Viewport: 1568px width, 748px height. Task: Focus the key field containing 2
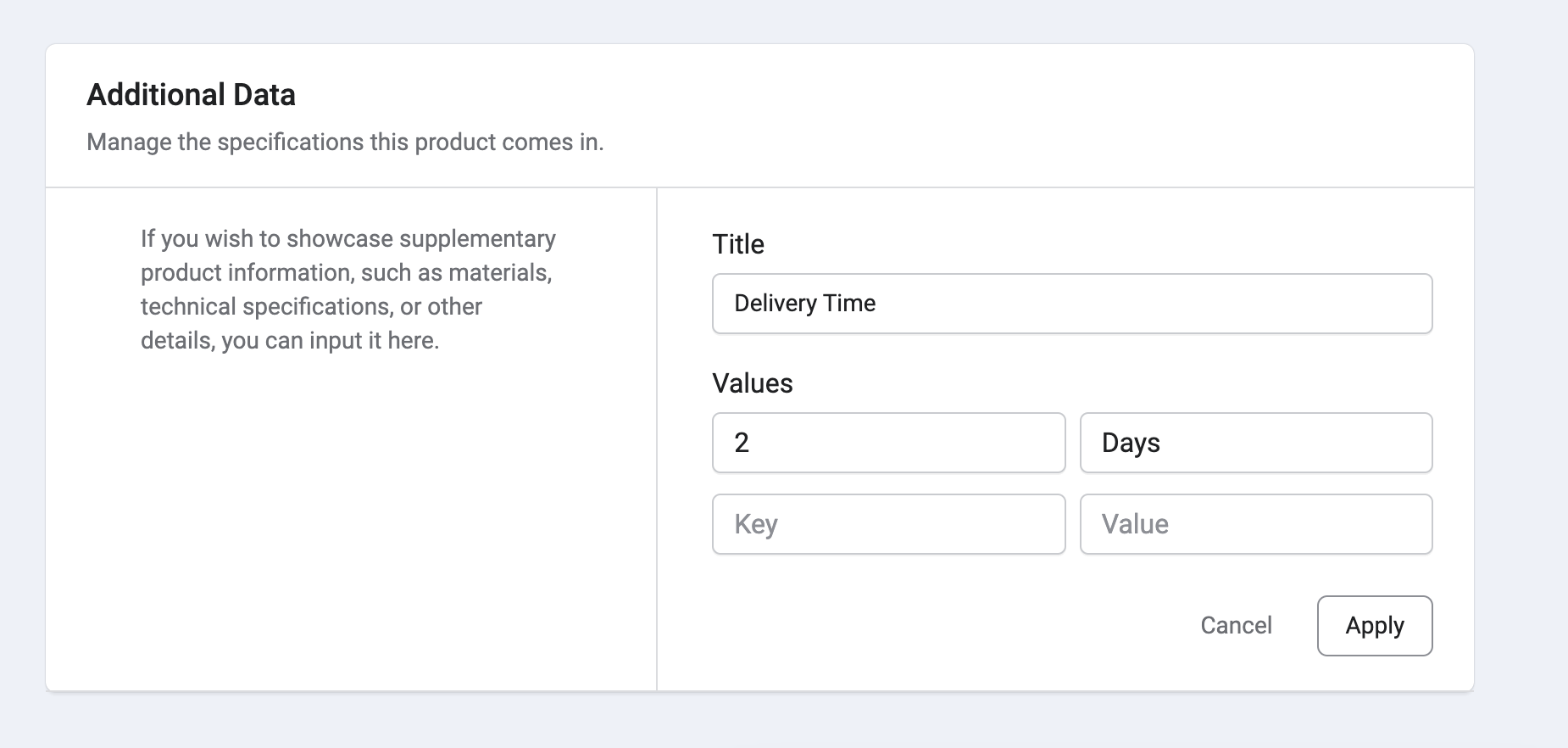click(x=888, y=443)
